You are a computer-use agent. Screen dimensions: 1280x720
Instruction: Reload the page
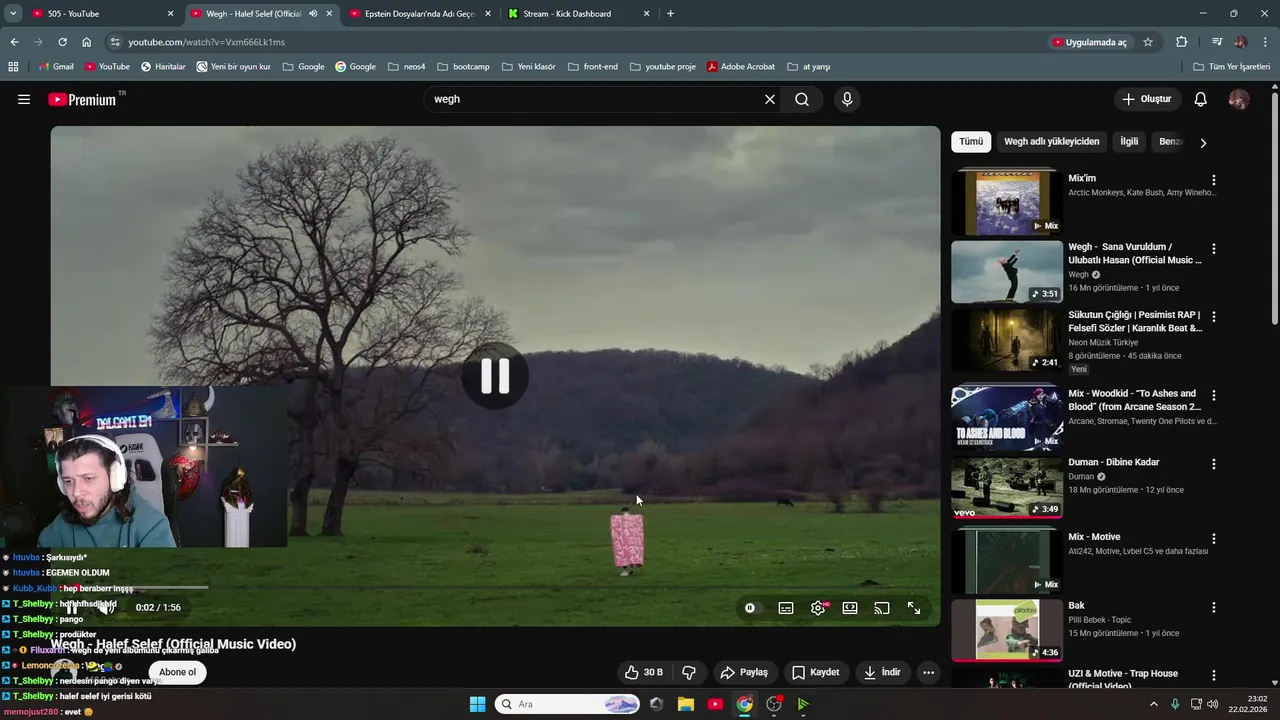coord(62,42)
